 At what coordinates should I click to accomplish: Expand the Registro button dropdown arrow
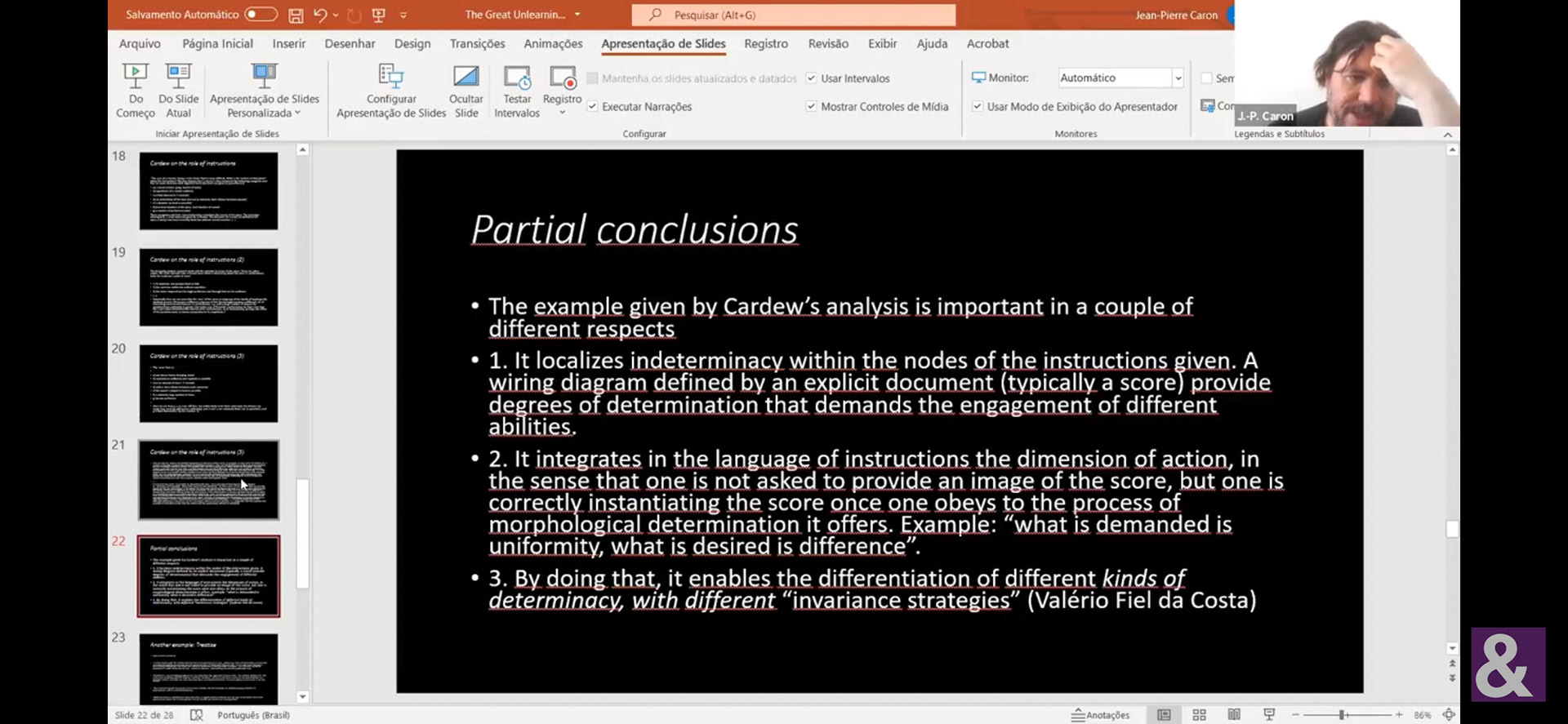tap(563, 113)
